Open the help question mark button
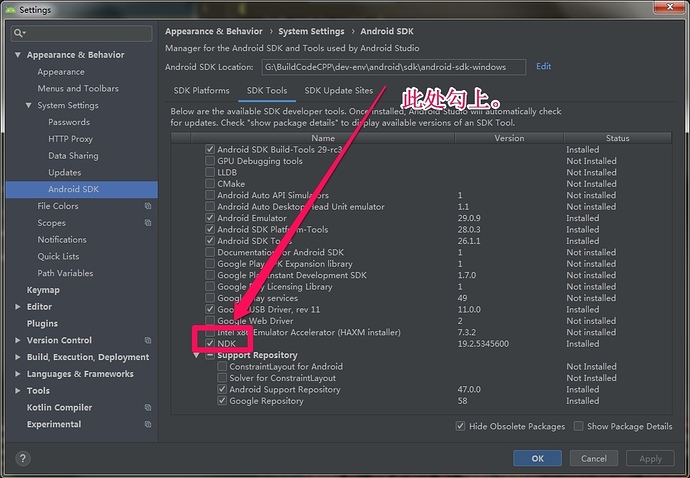This screenshot has height=478, width=690. point(23,458)
